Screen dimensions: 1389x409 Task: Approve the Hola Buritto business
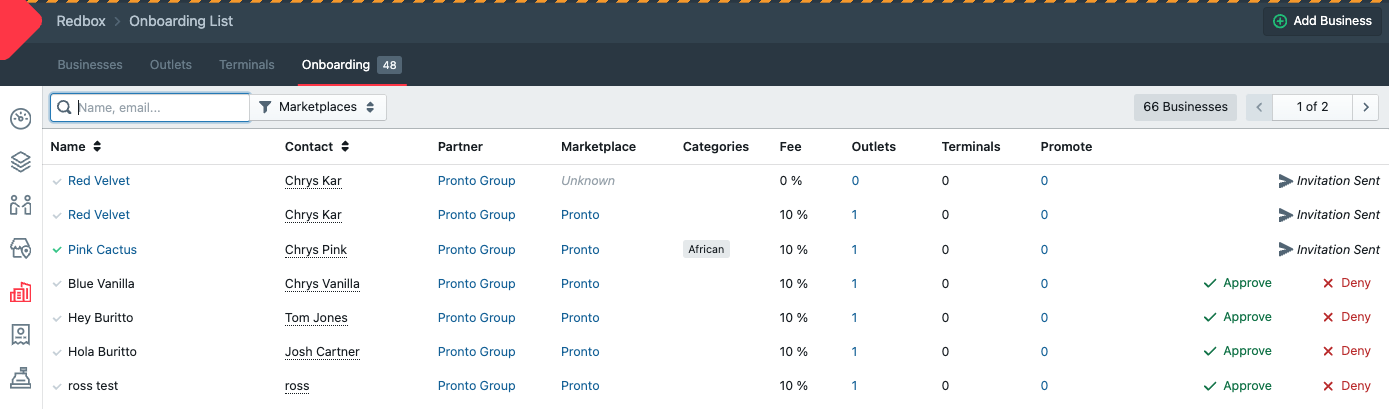pos(1237,352)
